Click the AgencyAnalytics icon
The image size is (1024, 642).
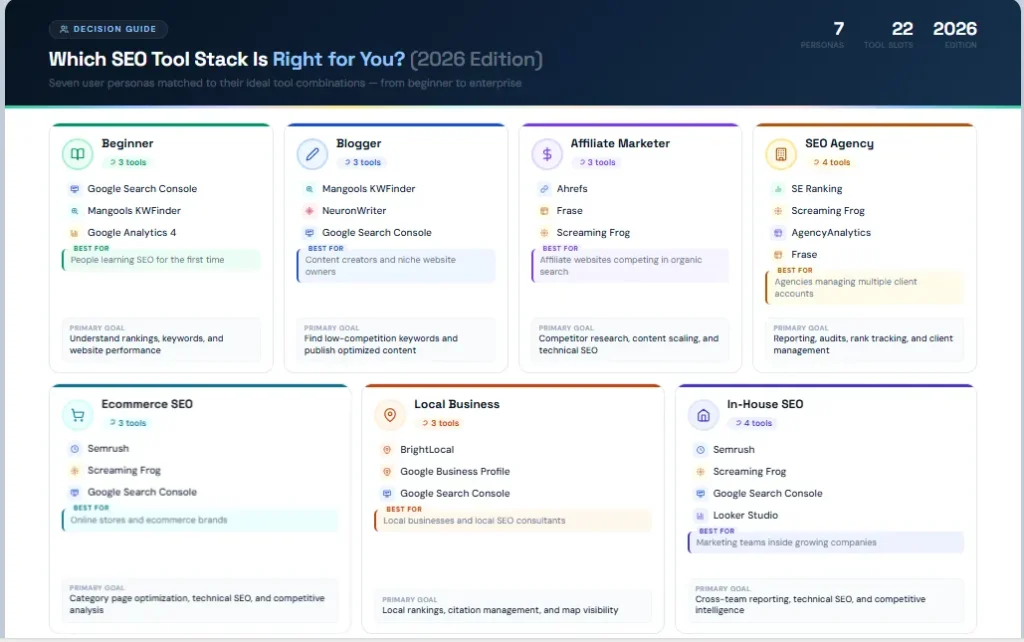pyautogui.click(x=778, y=233)
